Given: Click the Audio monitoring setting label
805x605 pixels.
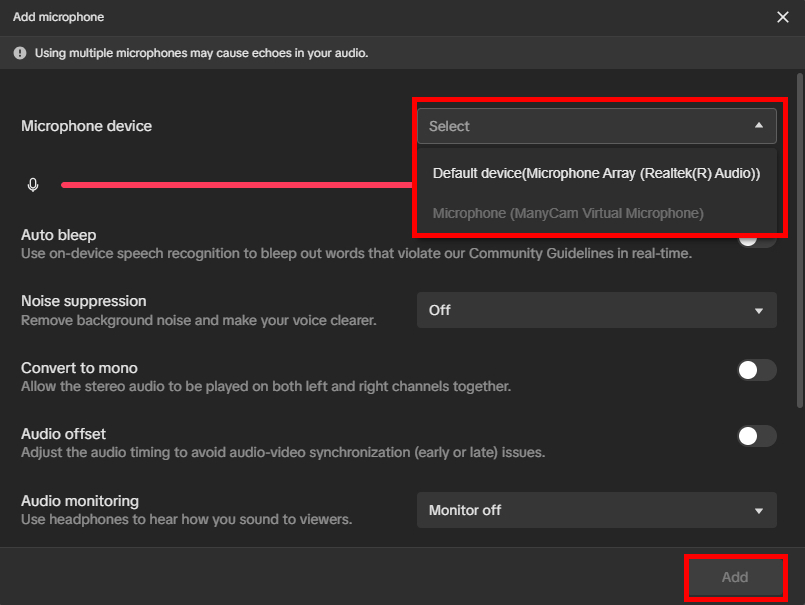Looking at the screenshot, I should coord(80,501).
